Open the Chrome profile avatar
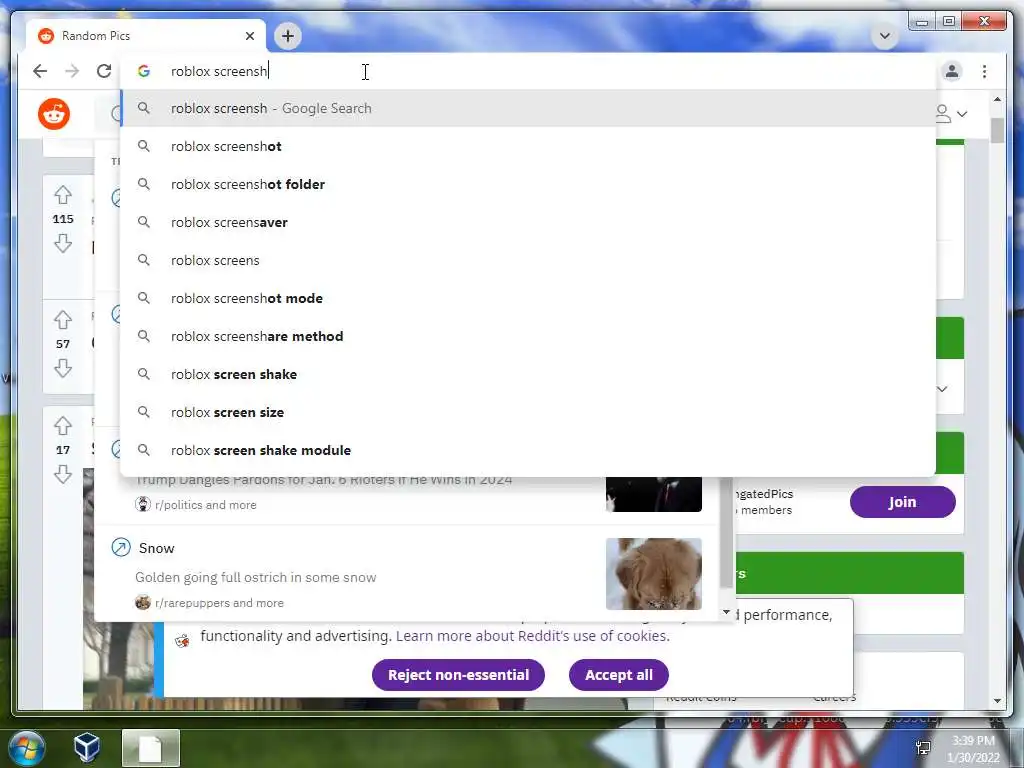Viewport: 1024px width, 768px height. [952, 71]
